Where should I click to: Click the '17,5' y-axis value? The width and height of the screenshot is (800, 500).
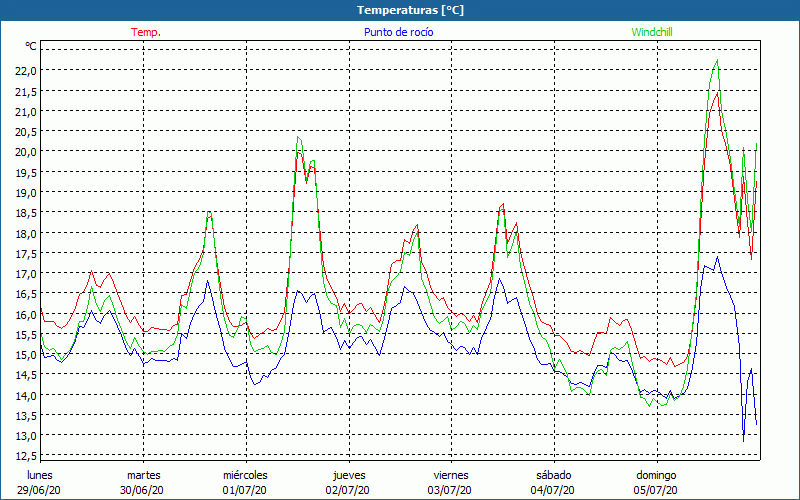26,254
